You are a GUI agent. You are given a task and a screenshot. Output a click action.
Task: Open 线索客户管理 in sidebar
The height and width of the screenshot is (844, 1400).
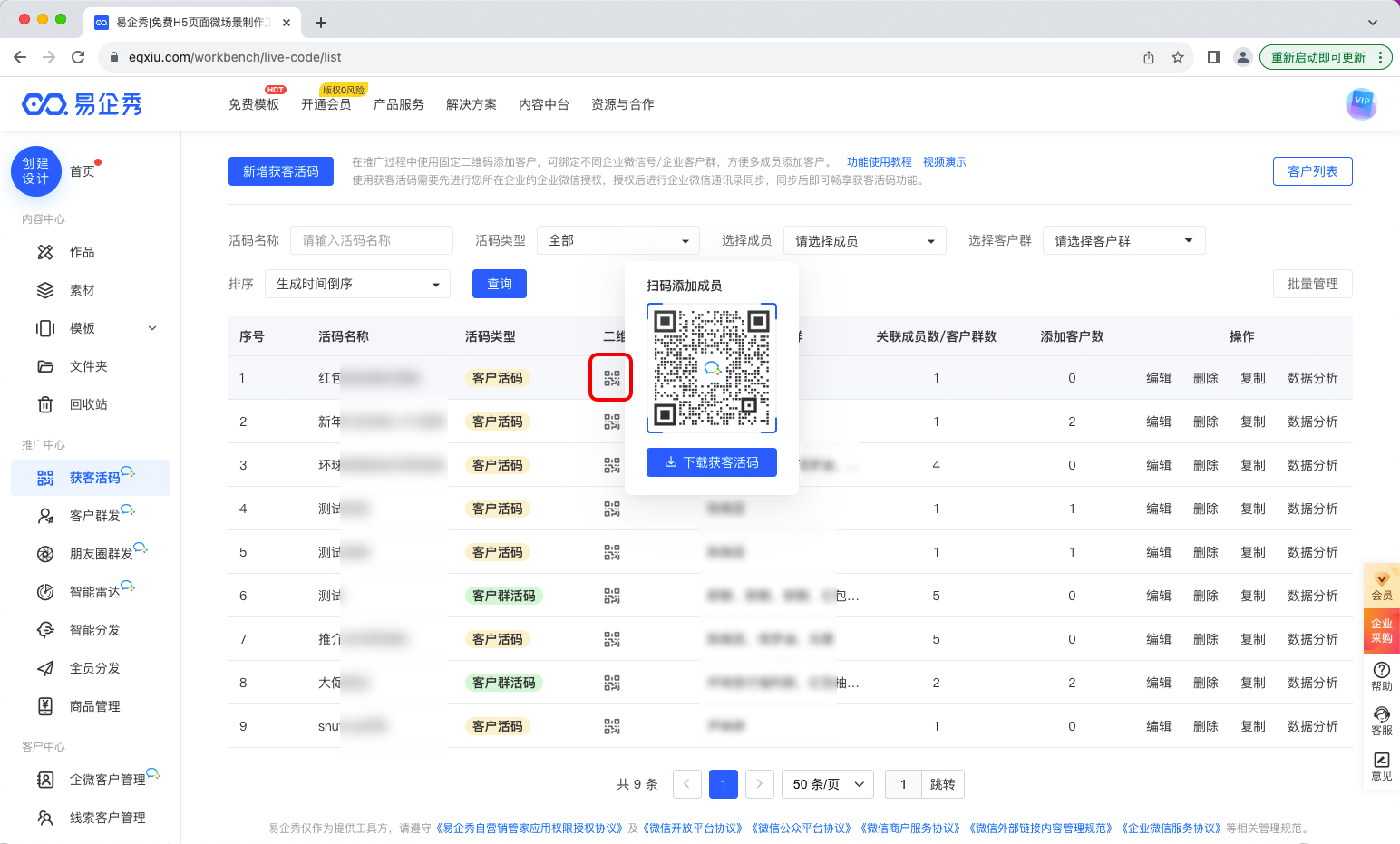pyautogui.click(x=107, y=818)
